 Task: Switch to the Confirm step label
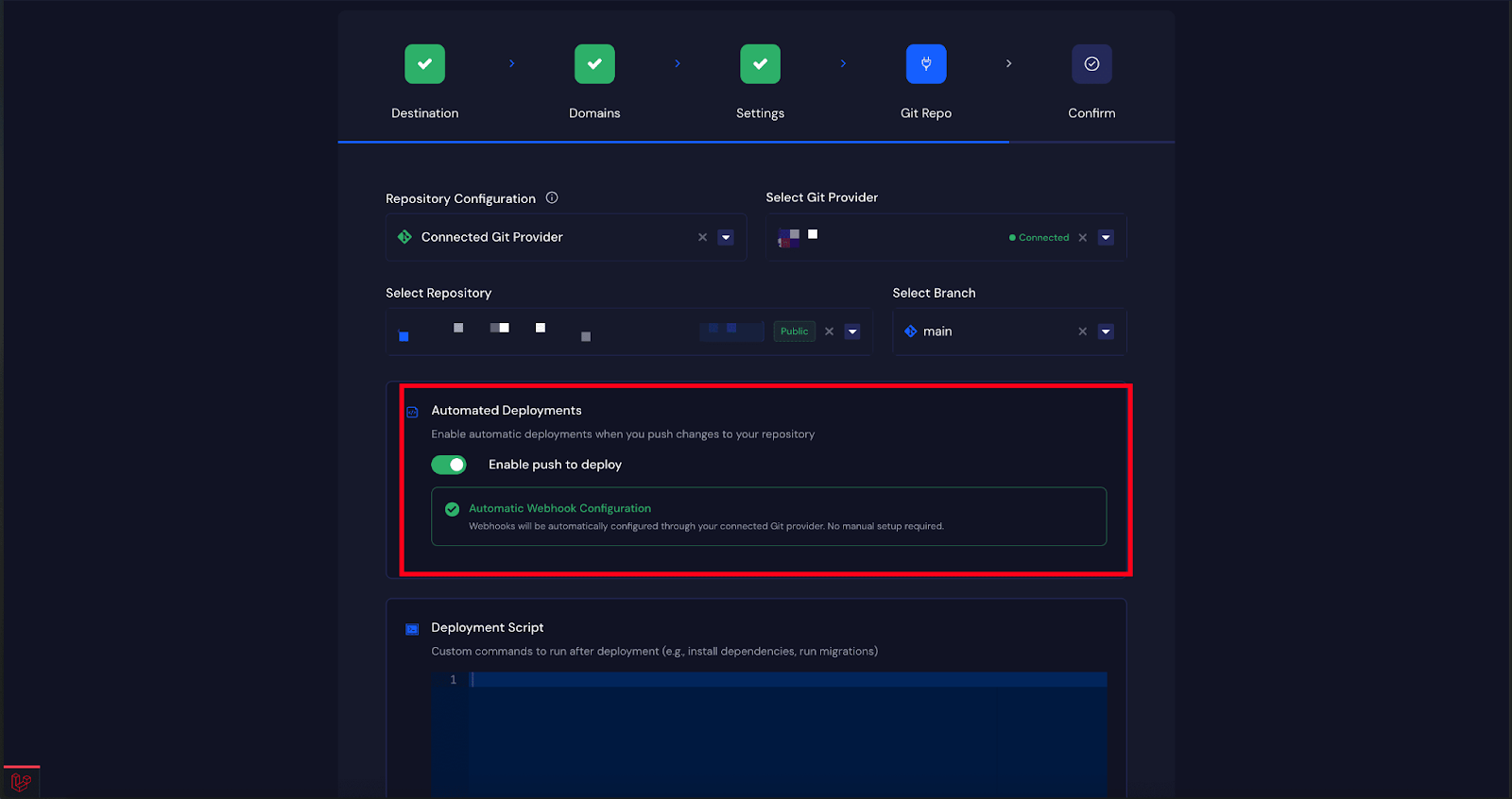[x=1091, y=113]
